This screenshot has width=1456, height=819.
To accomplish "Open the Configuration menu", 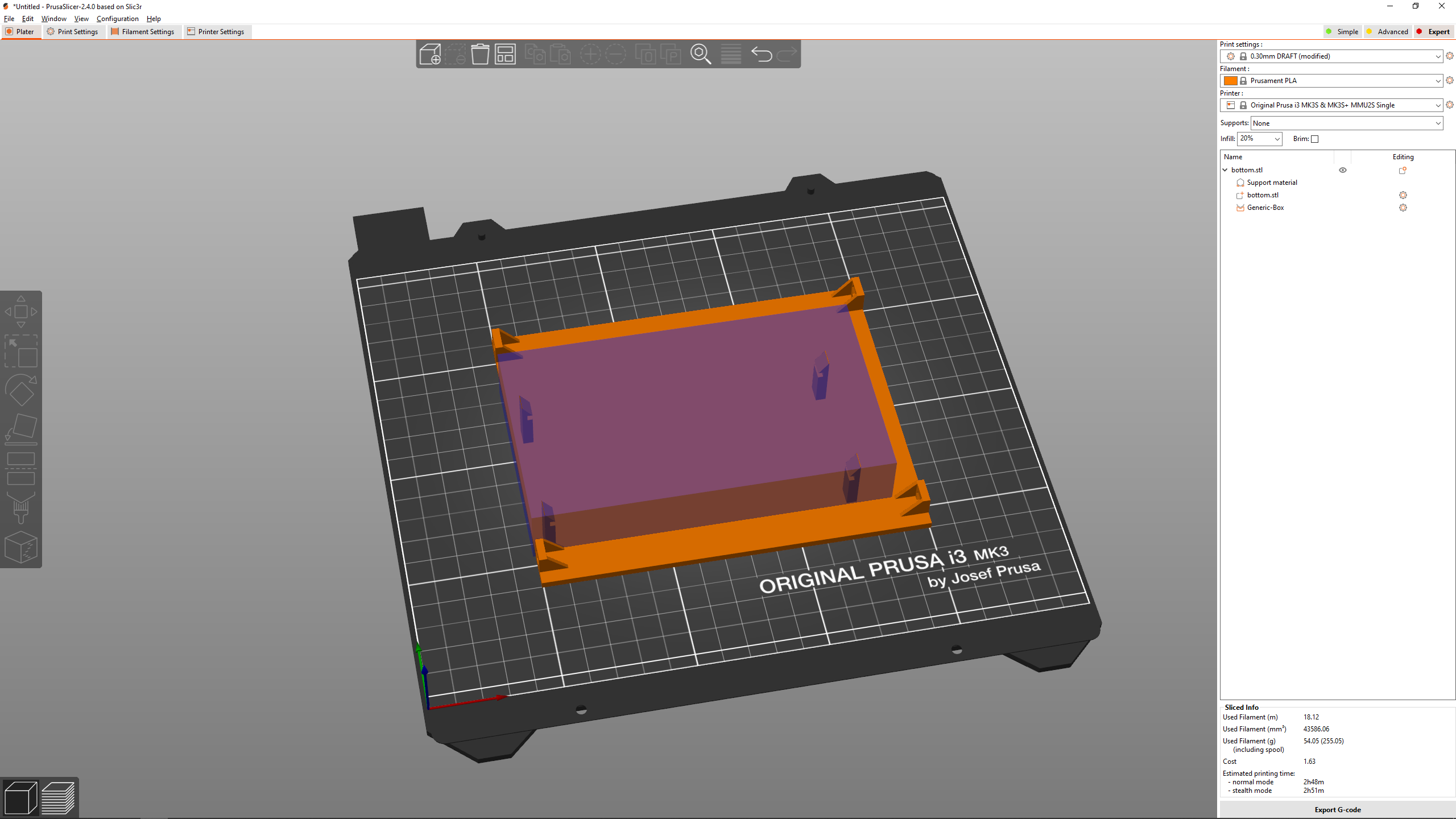I will pyautogui.click(x=117, y=19).
